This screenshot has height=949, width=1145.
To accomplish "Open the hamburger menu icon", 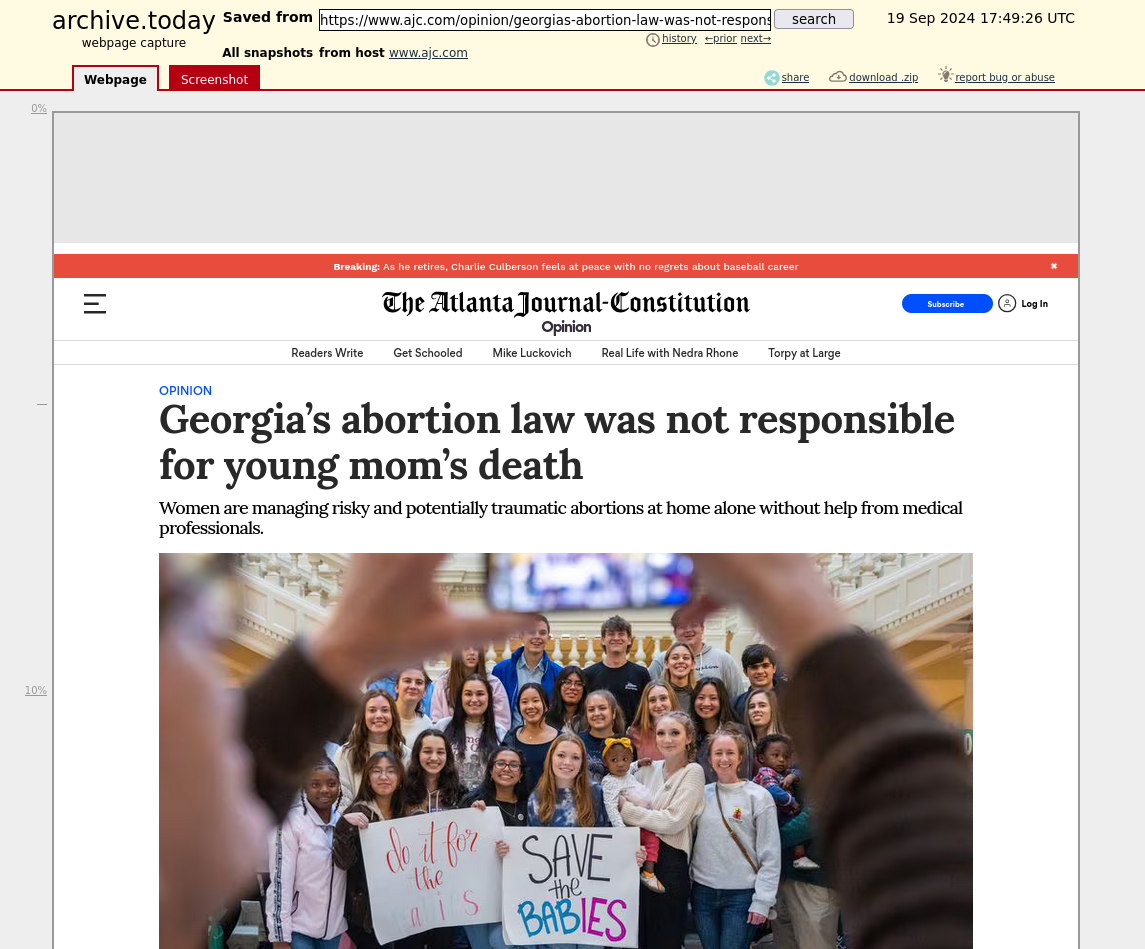I will [95, 304].
